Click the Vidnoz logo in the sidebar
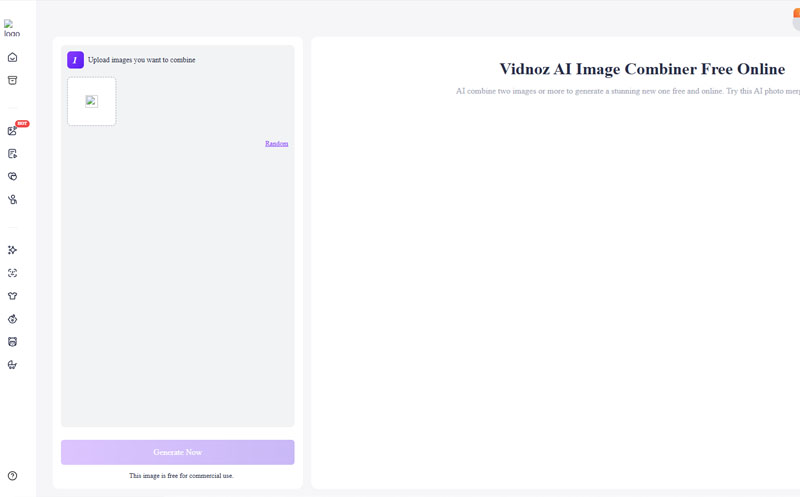Screen dimensions: 800x497 click(12, 28)
